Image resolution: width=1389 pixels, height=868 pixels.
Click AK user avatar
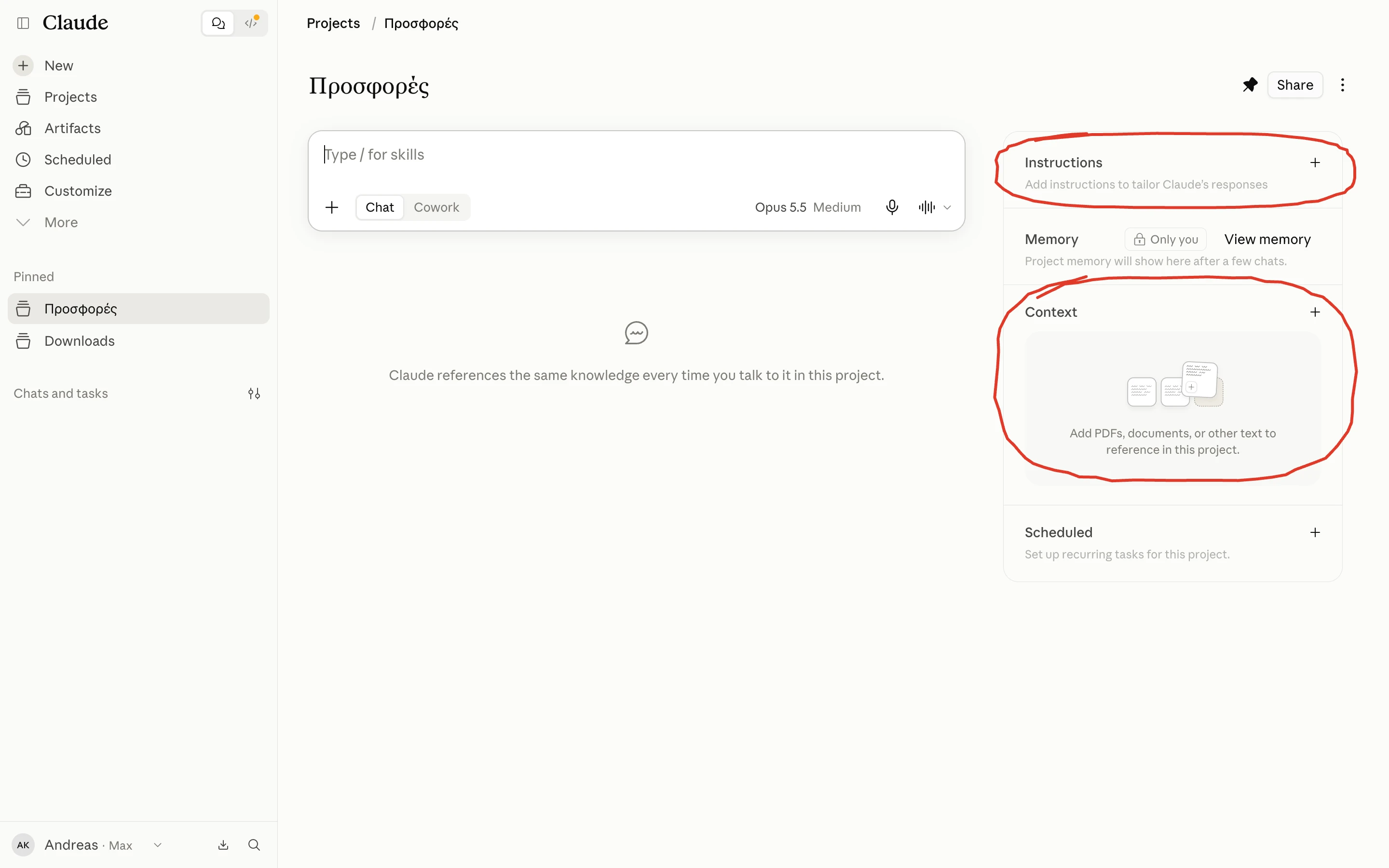[x=23, y=845]
